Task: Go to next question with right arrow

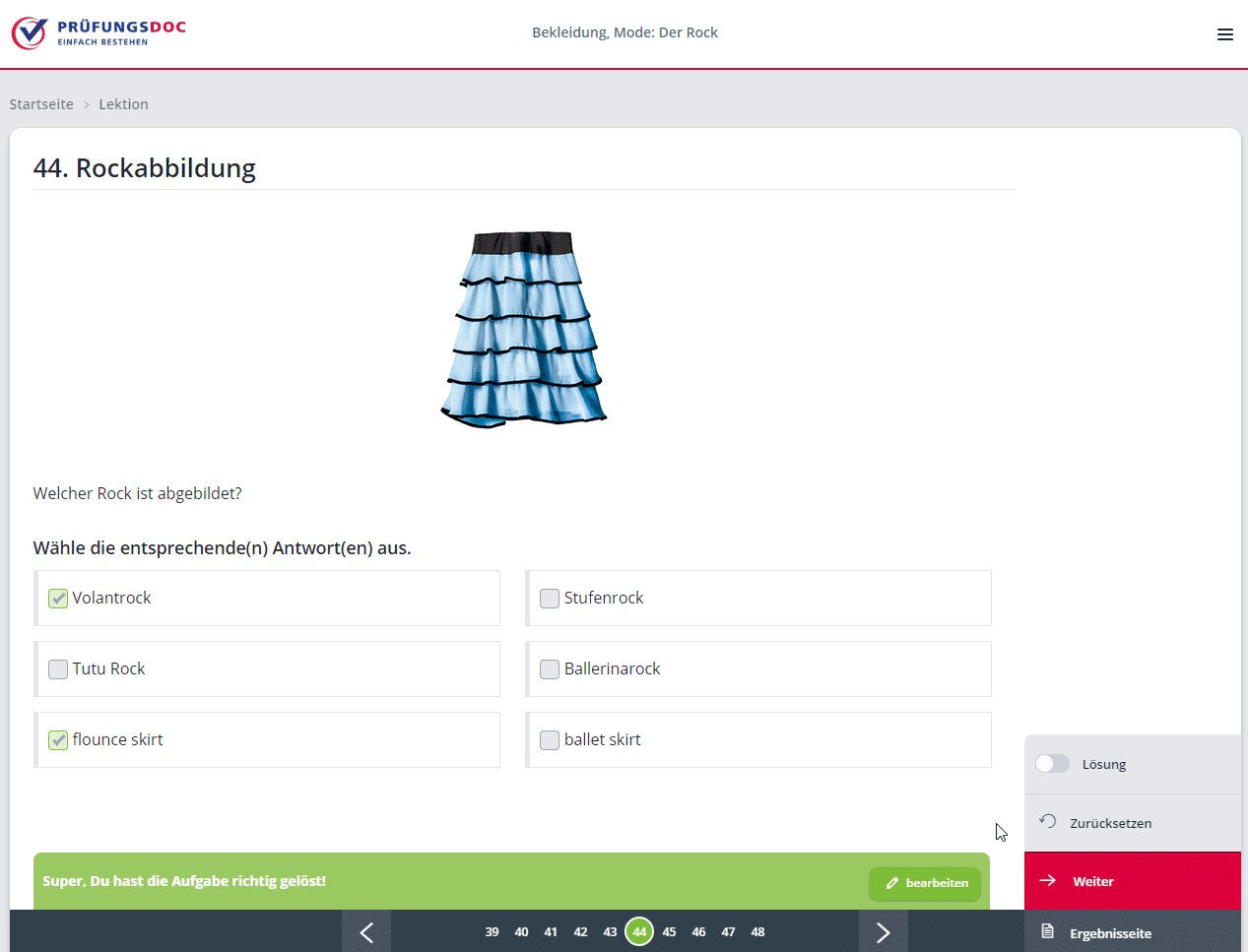Action: coord(883,931)
